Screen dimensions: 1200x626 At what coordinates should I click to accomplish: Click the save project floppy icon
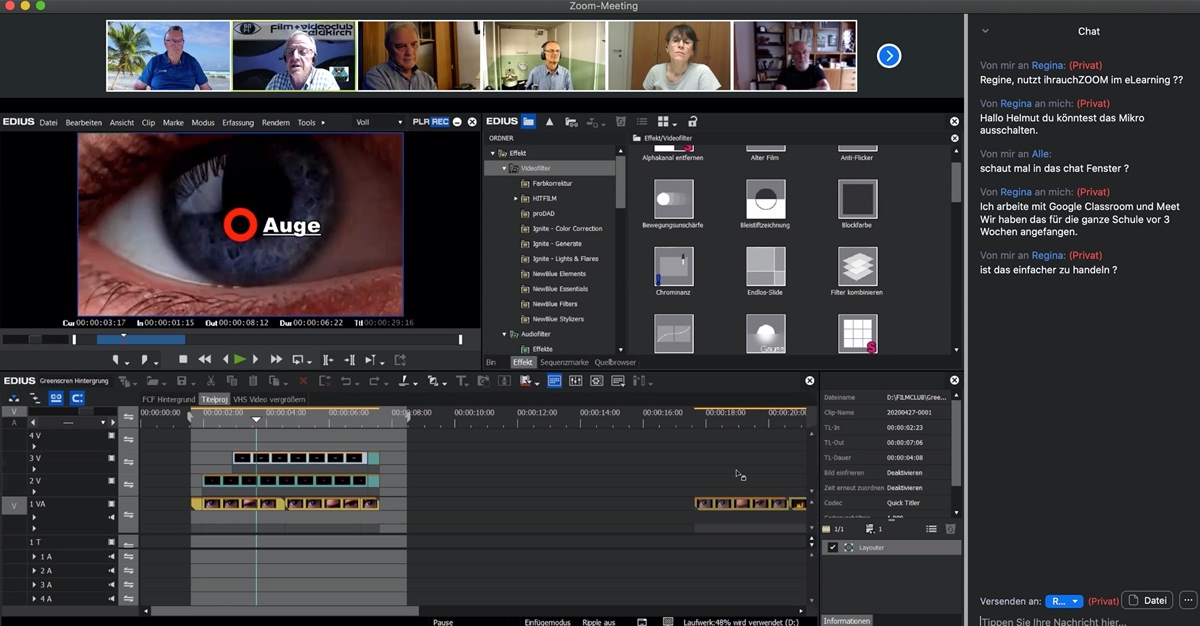pyautogui.click(x=181, y=381)
